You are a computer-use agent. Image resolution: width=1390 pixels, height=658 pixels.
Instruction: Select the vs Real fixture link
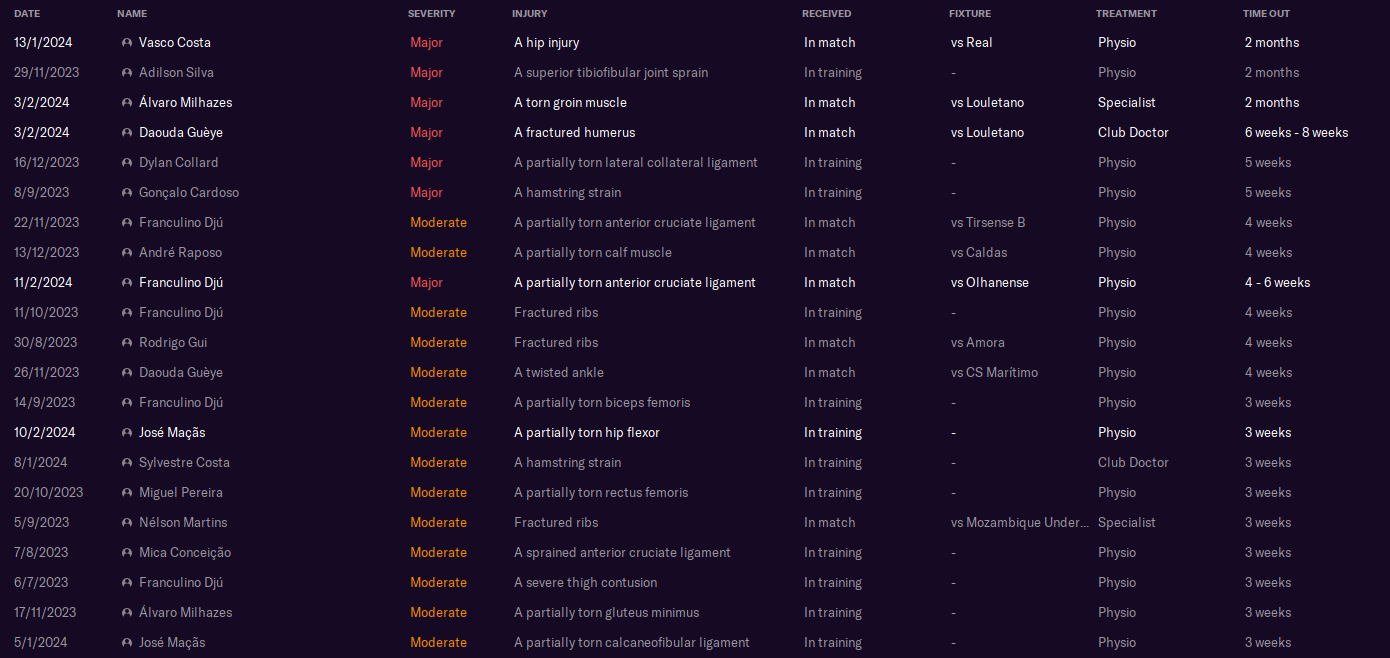point(971,43)
